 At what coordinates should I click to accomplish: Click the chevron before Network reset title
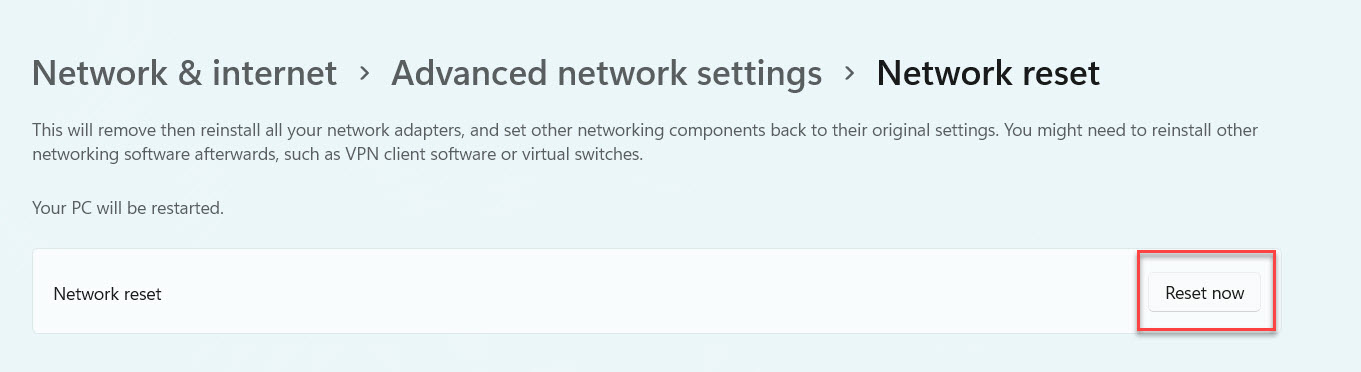tap(850, 73)
